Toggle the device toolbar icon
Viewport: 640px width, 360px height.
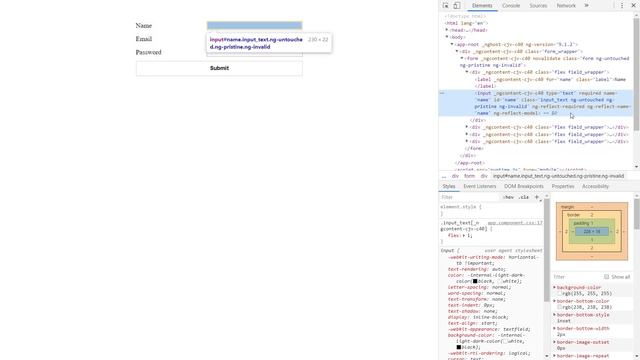pyautogui.click(x=457, y=6)
